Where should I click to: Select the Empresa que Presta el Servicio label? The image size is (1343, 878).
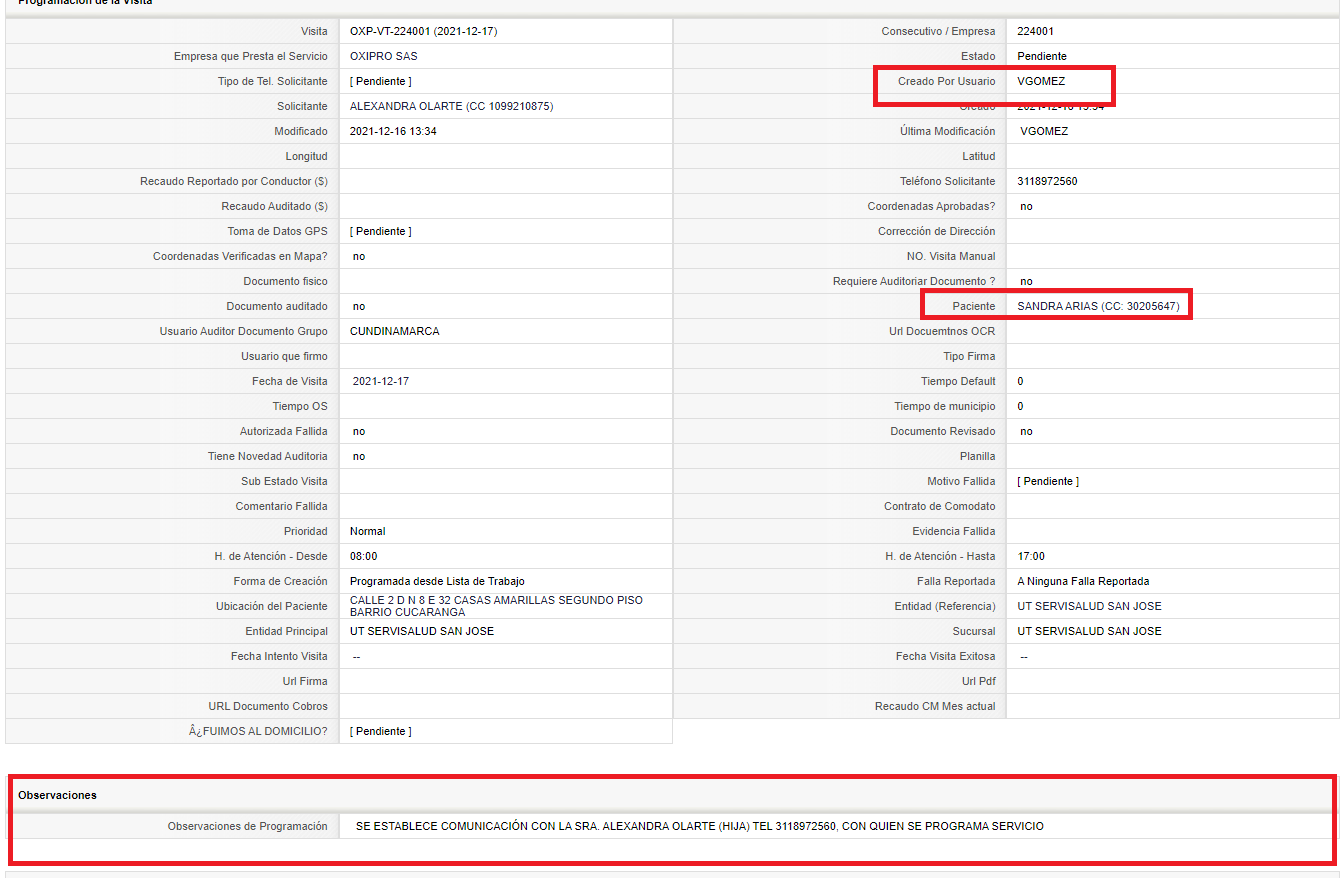click(x=251, y=56)
